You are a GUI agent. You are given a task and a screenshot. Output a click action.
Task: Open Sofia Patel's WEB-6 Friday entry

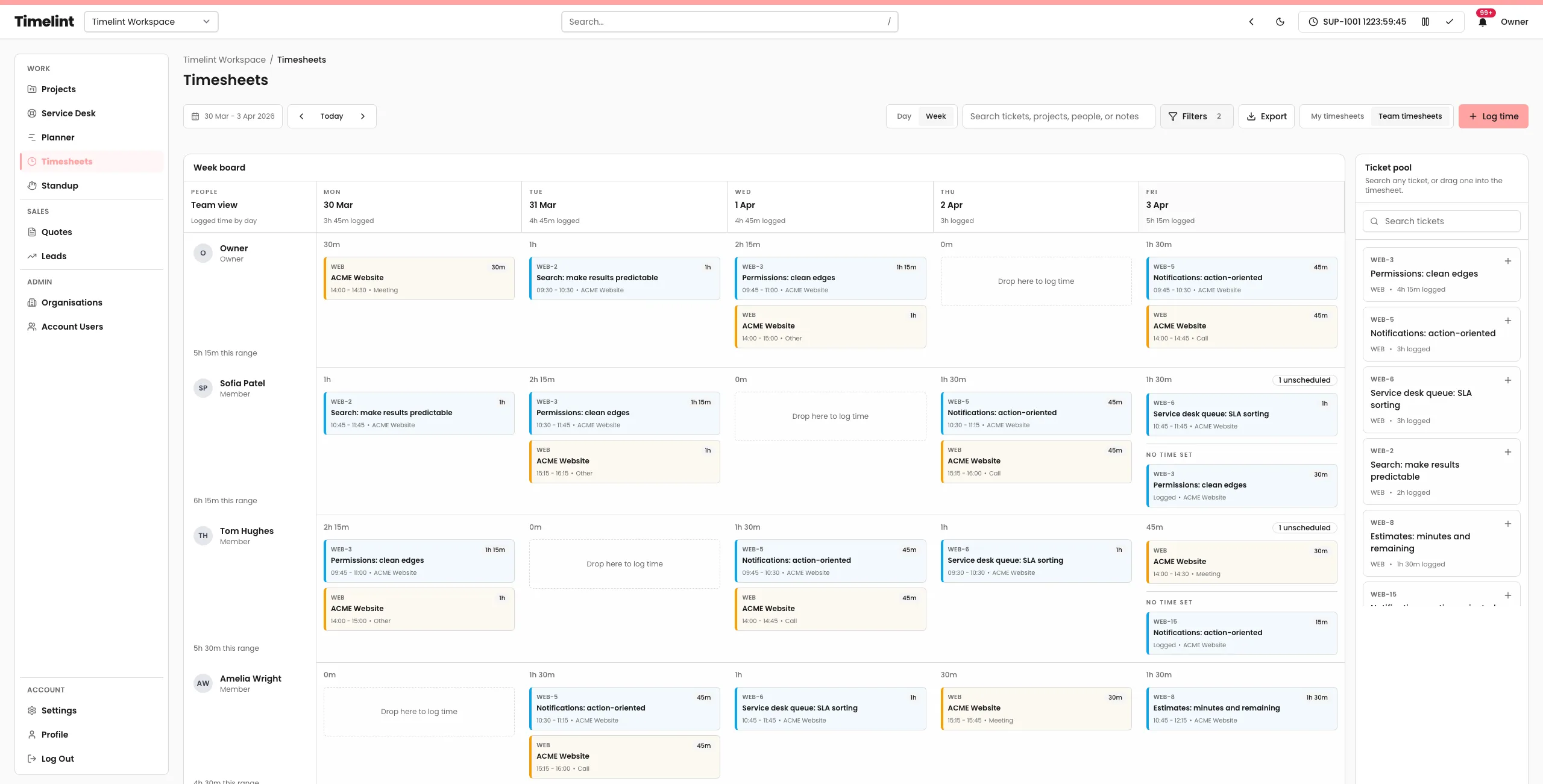(x=1242, y=415)
